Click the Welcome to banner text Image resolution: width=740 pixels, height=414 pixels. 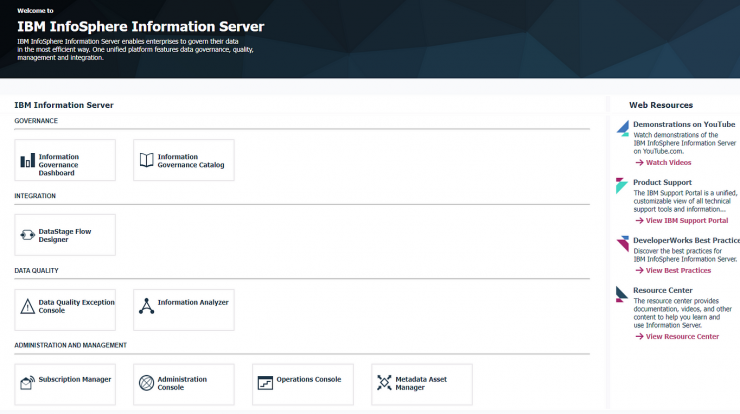pyautogui.click(x=35, y=10)
